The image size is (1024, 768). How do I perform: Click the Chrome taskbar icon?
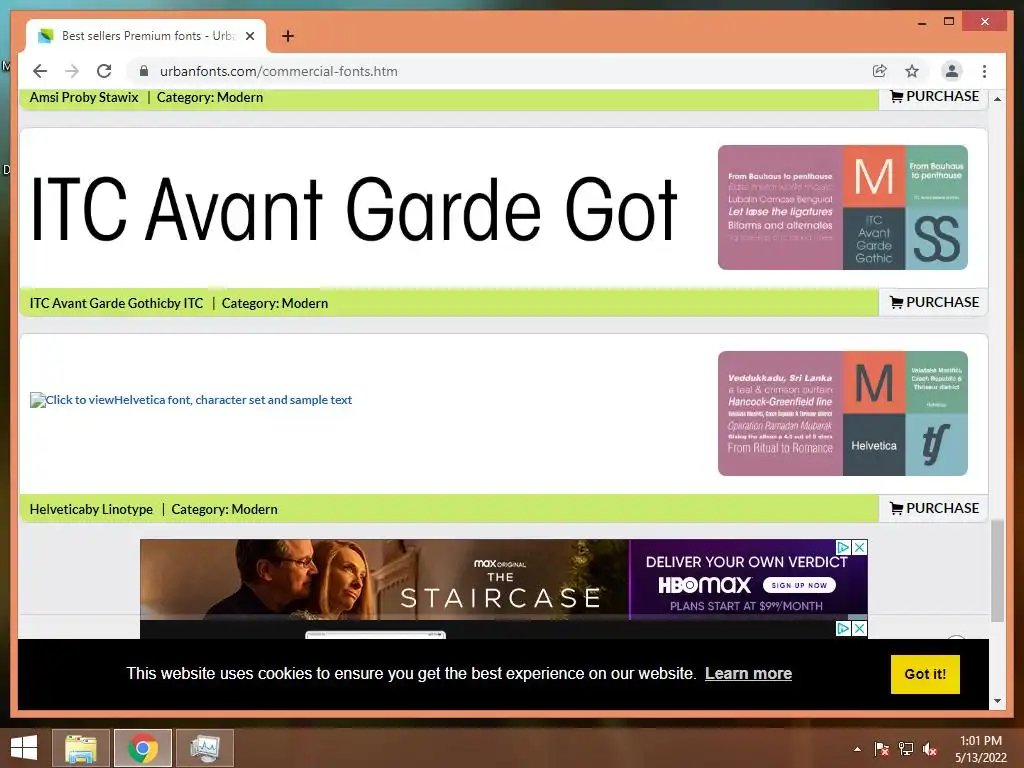coord(143,748)
